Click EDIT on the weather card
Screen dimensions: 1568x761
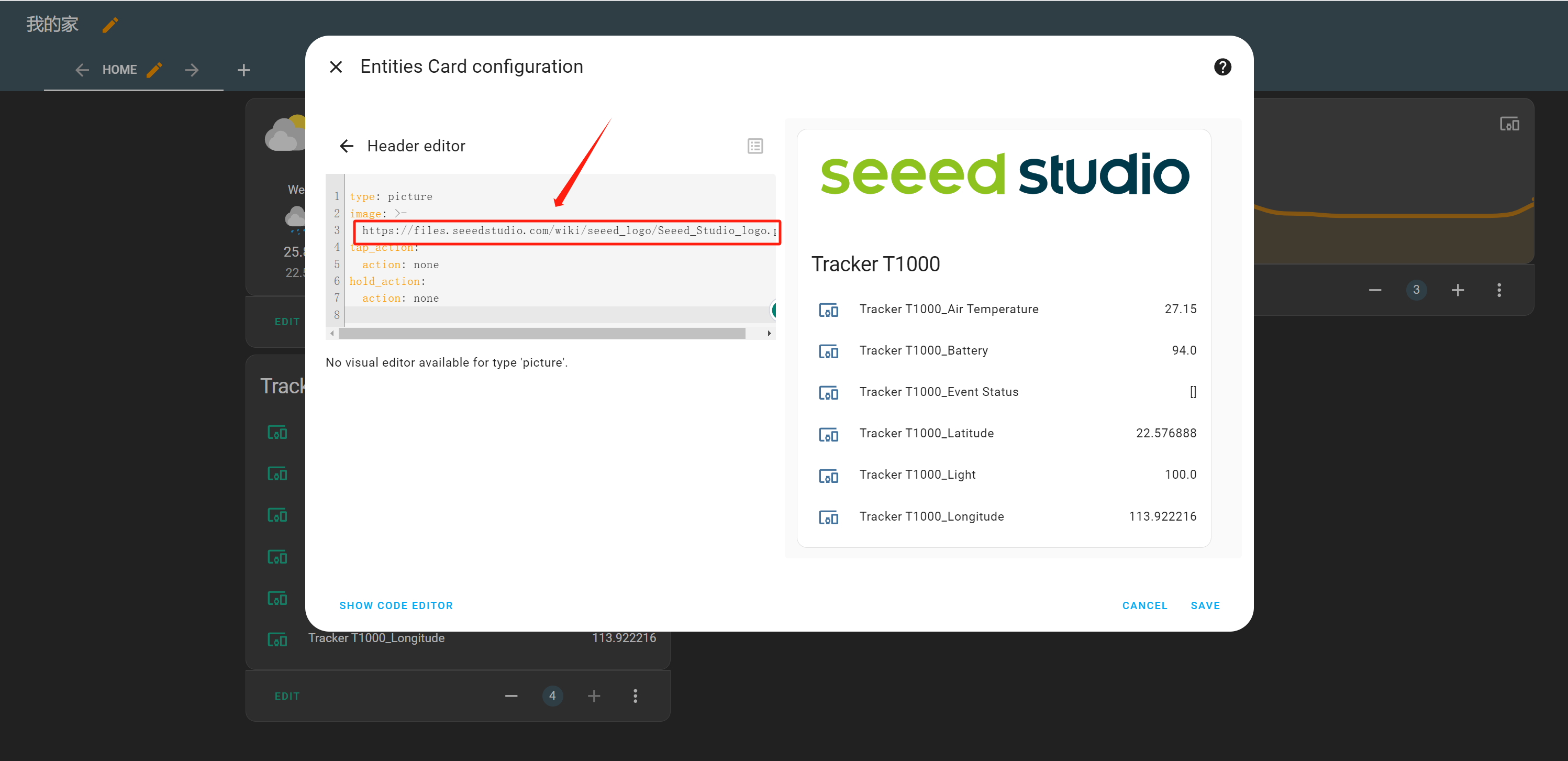[x=287, y=322]
